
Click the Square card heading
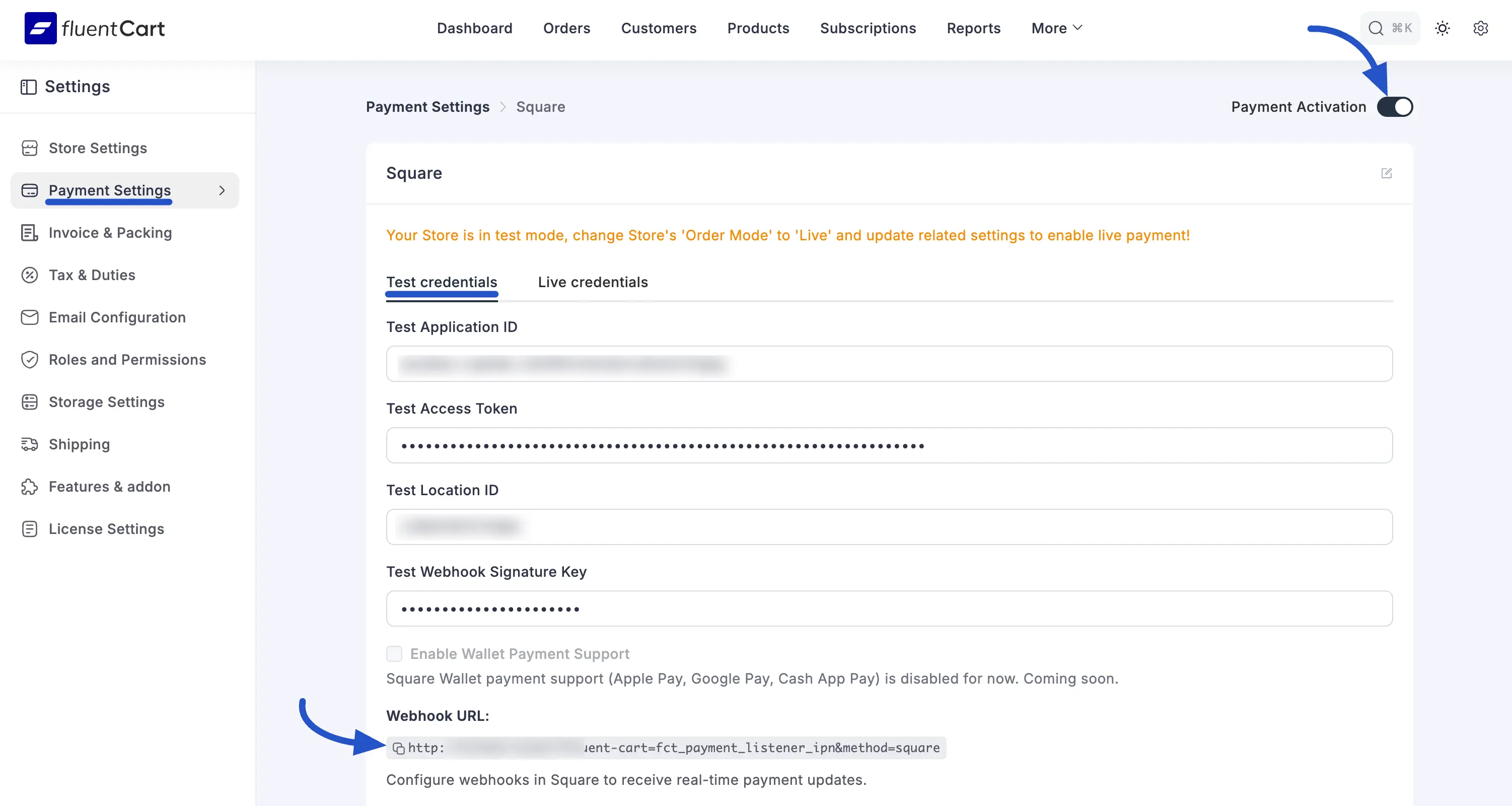[414, 173]
